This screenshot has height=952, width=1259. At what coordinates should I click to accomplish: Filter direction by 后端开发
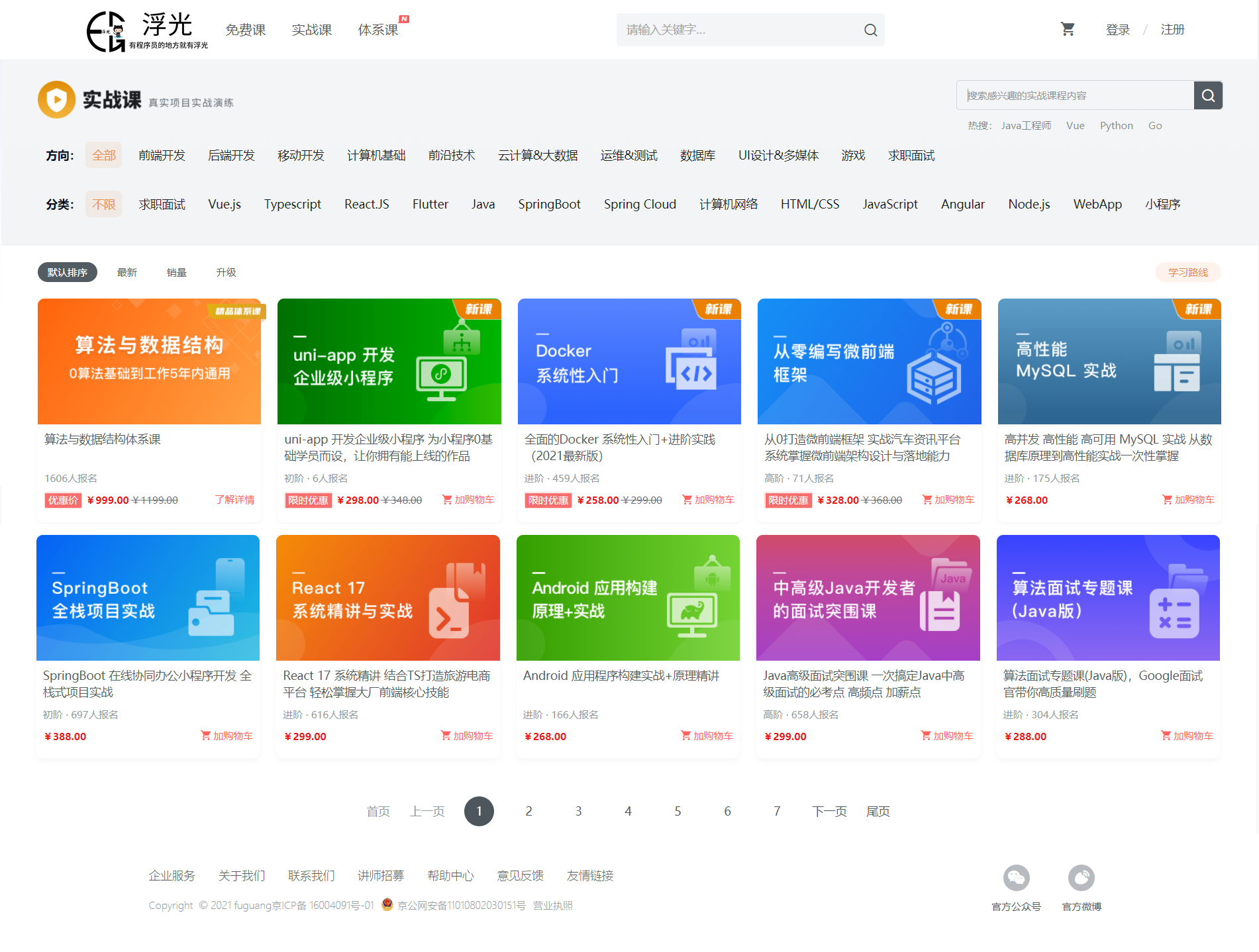click(x=231, y=156)
